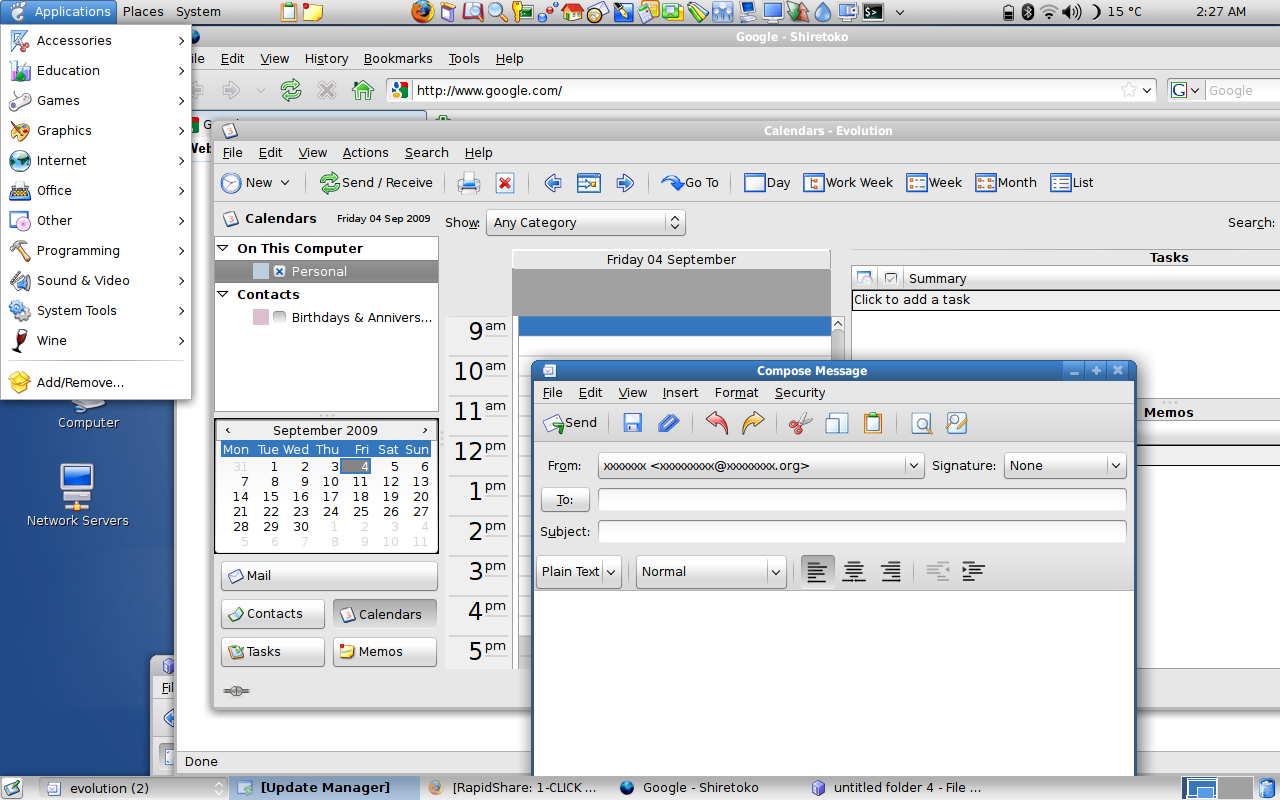Open Find and Replace icon in Compose
Image resolution: width=1280 pixels, height=800 pixels.
pos(957,423)
